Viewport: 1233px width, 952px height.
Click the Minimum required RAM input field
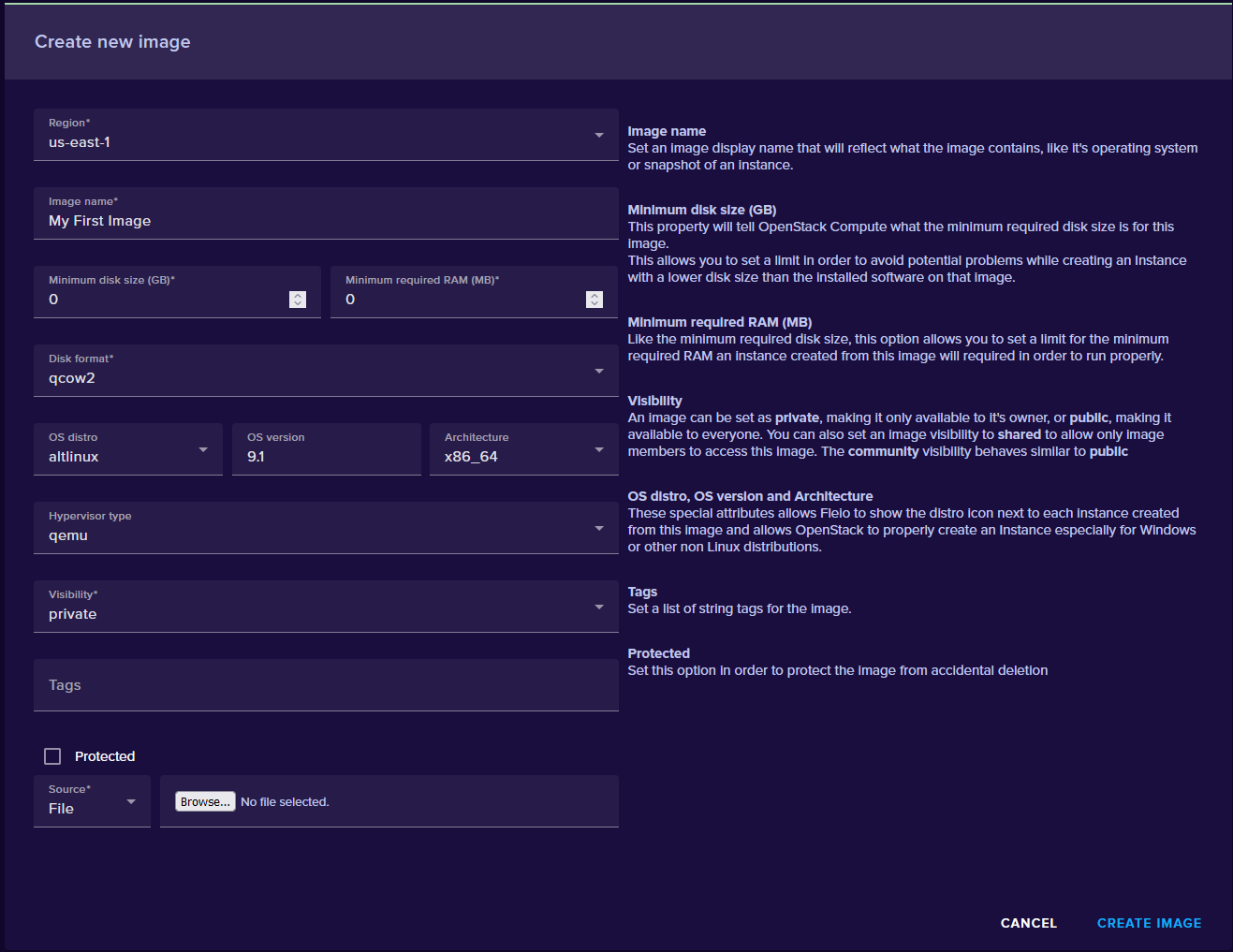(x=461, y=300)
